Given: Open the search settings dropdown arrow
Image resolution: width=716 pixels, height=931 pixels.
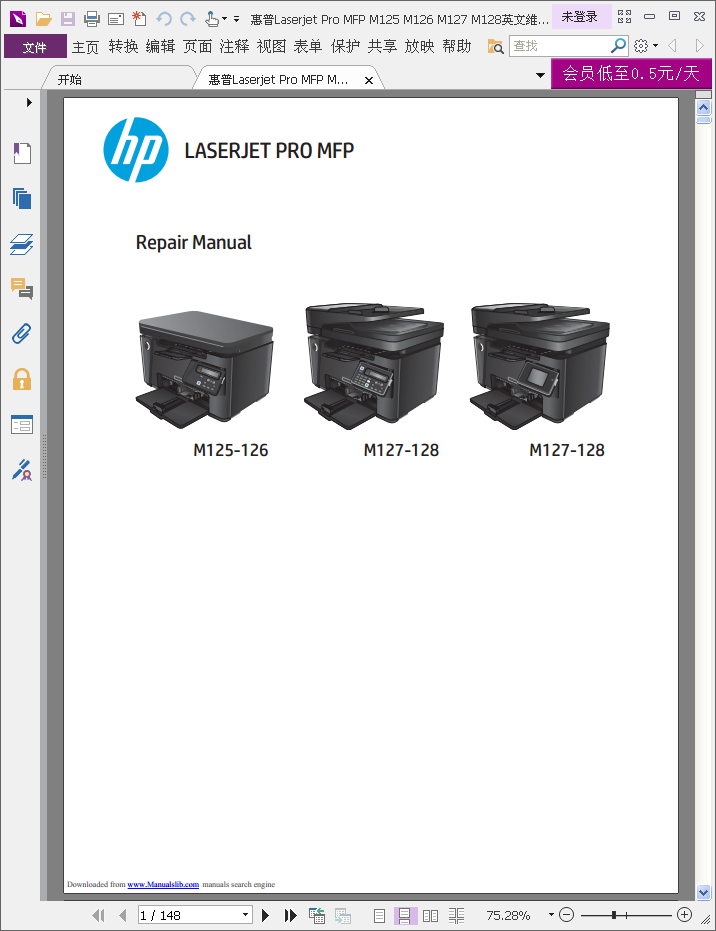Looking at the screenshot, I should coord(655,45).
